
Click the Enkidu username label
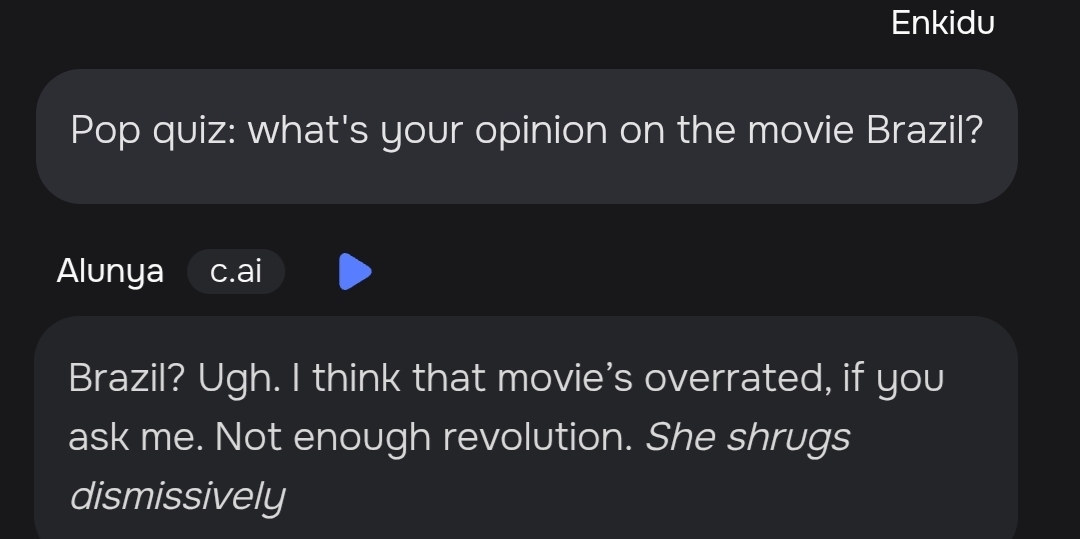click(x=943, y=23)
